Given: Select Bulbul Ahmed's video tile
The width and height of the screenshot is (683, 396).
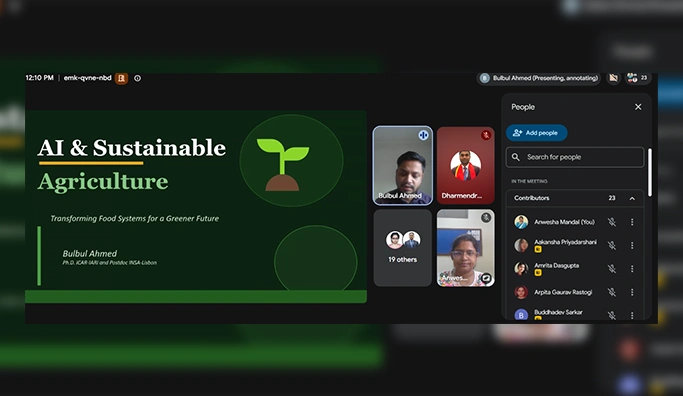Looking at the screenshot, I should click(x=403, y=166).
